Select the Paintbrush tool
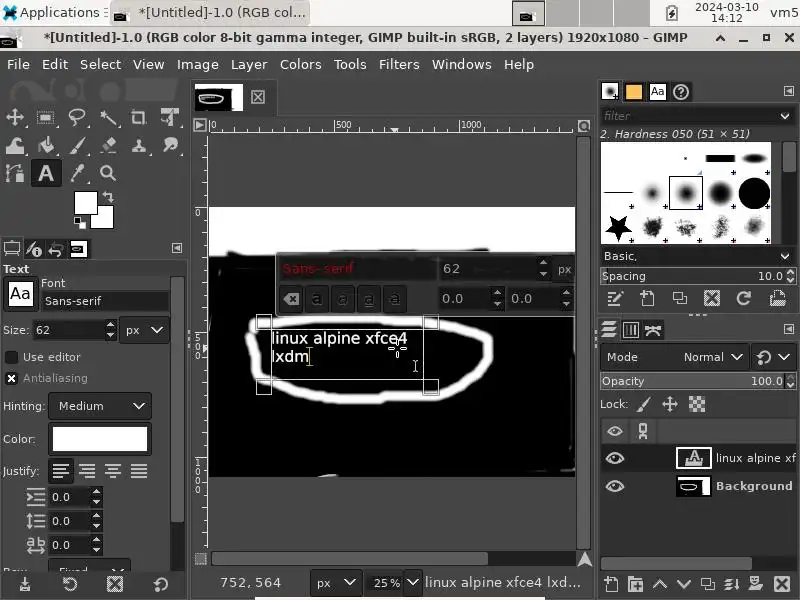800x600 pixels. (x=77, y=146)
